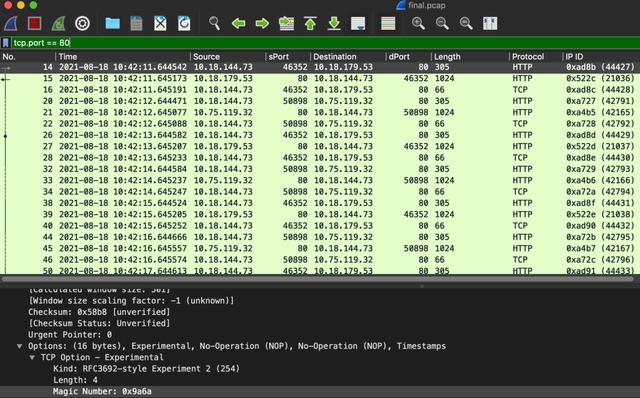Select packet number 27 row
This screenshot has height=398, width=640.
coord(320,147)
